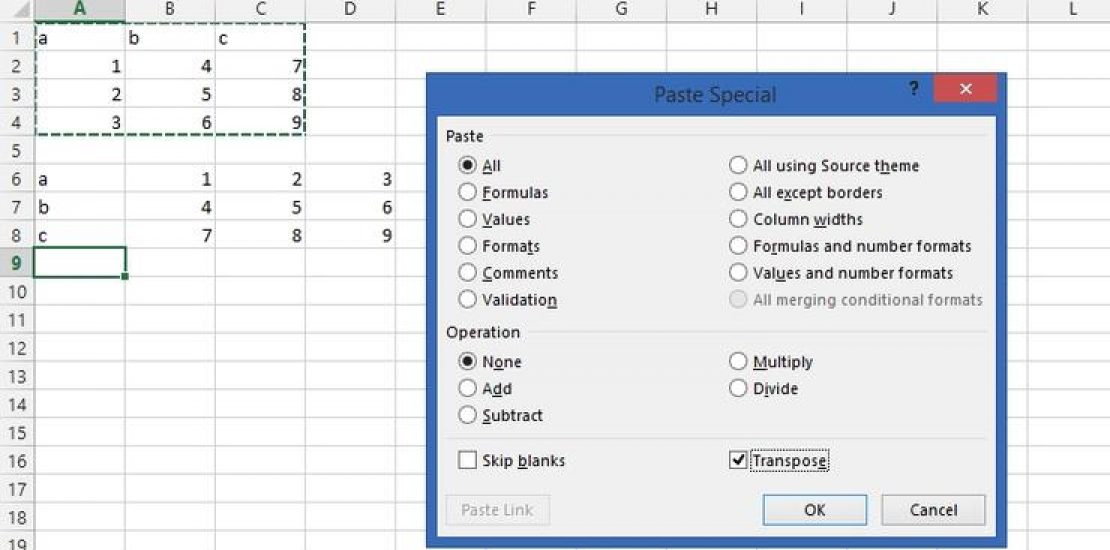Viewport: 1110px width, 550px height.
Task: Click cell A6 containing letter a
Action: pyautogui.click(x=79, y=181)
